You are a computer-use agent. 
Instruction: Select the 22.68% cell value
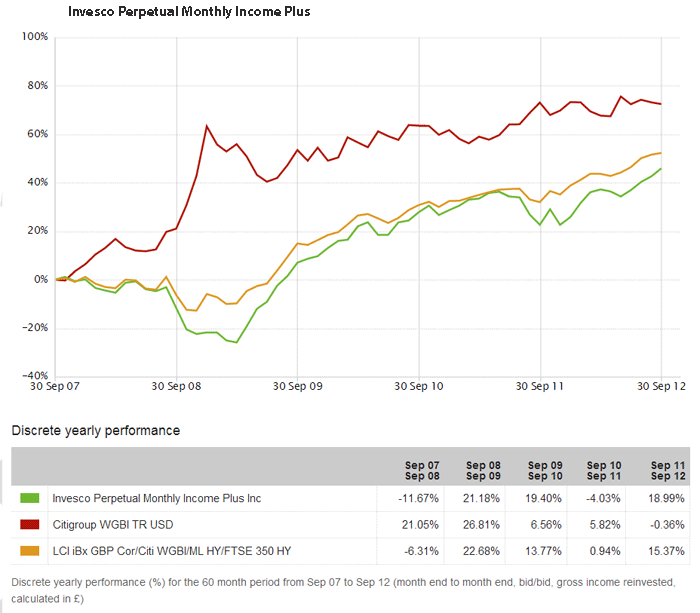click(x=481, y=551)
